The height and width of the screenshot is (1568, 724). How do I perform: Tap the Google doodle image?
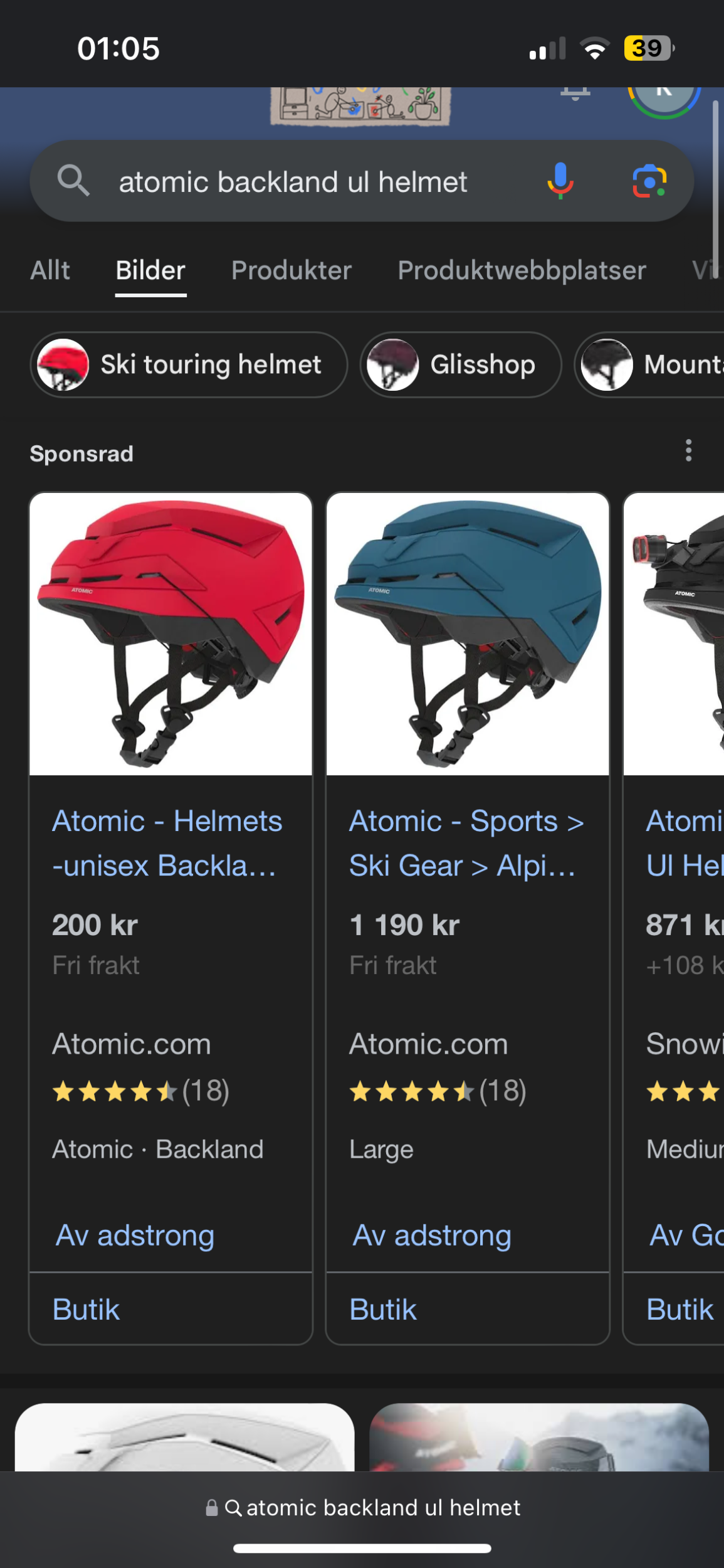pyautogui.click(x=360, y=105)
